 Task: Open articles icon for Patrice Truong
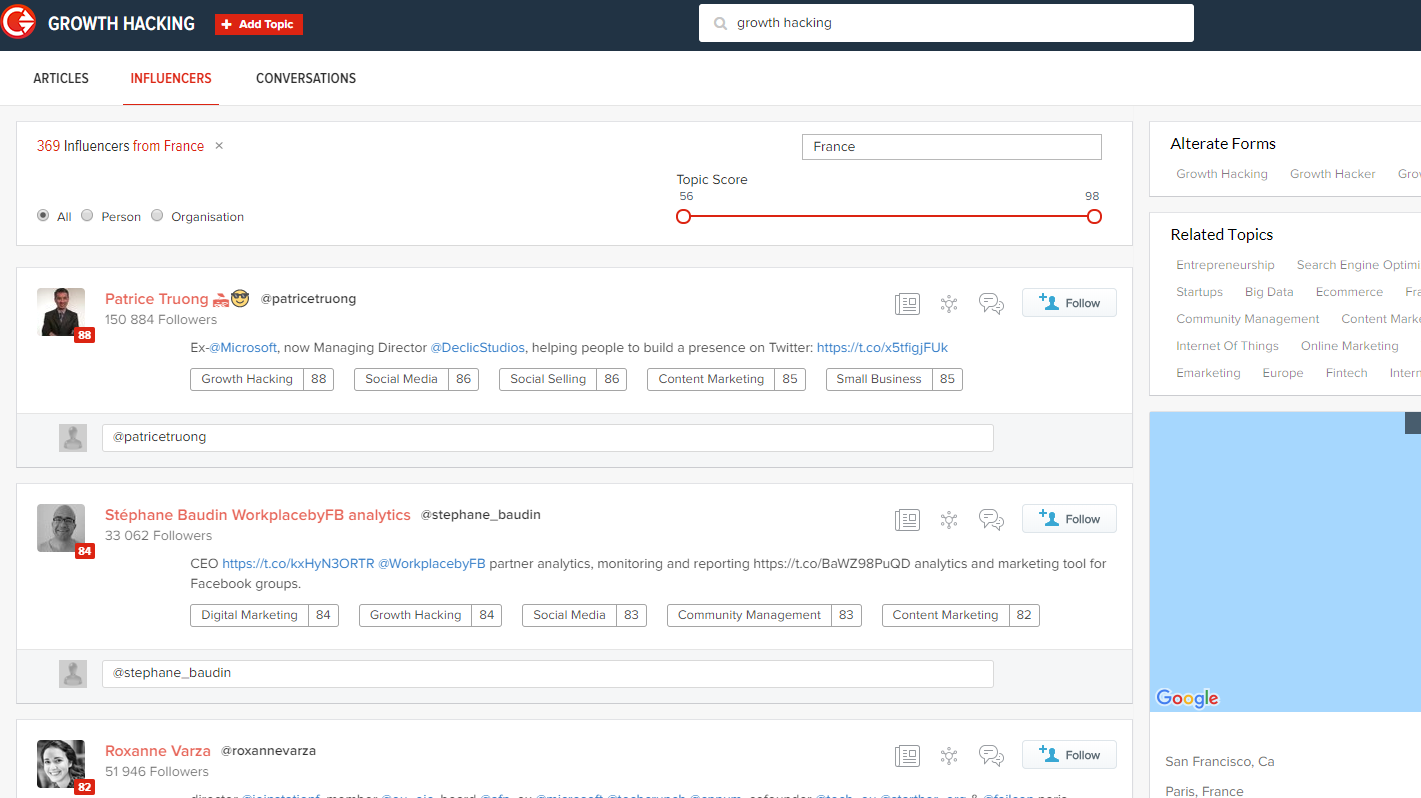point(907,304)
